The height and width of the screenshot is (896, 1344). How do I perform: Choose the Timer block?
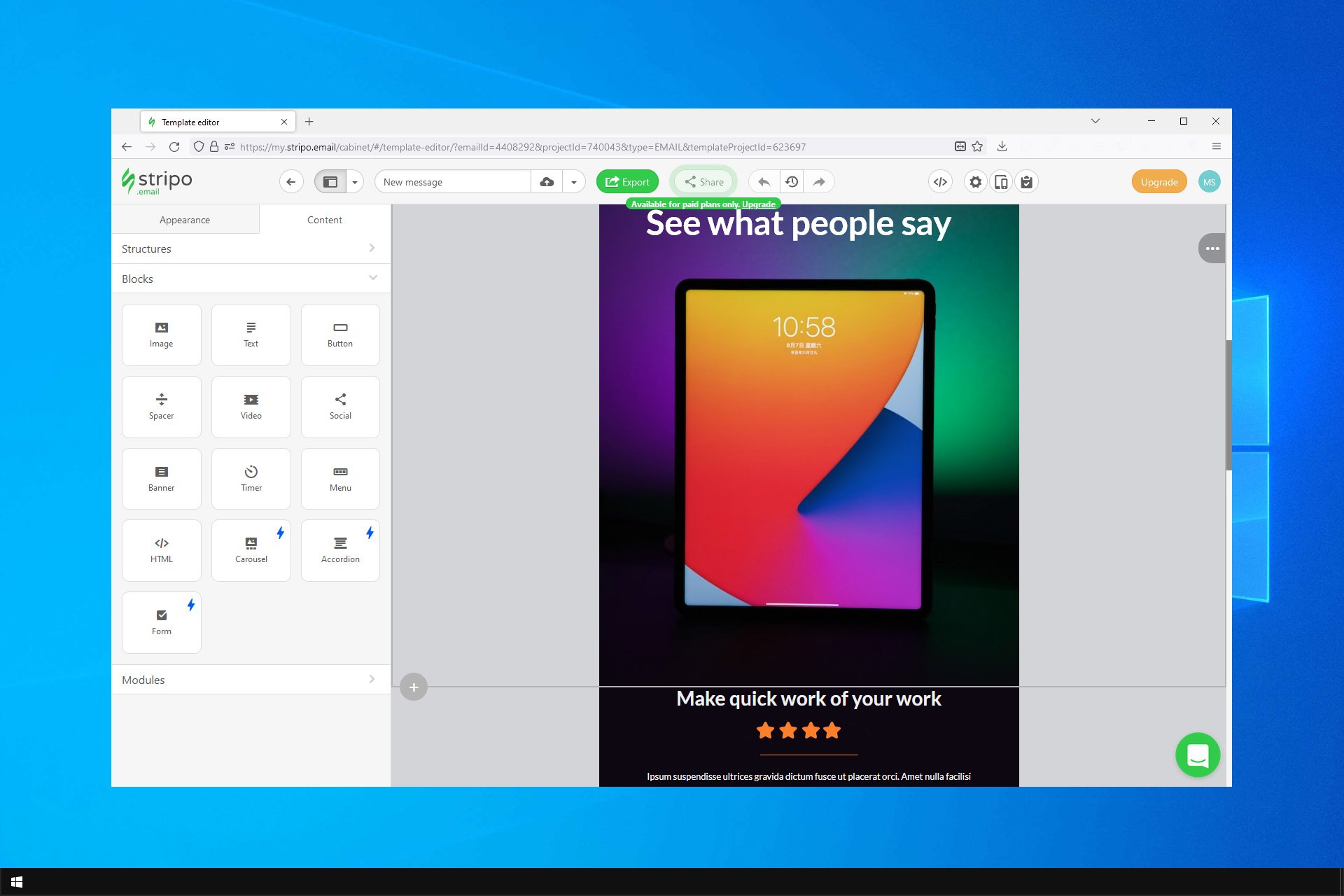(x=251, y=479)
